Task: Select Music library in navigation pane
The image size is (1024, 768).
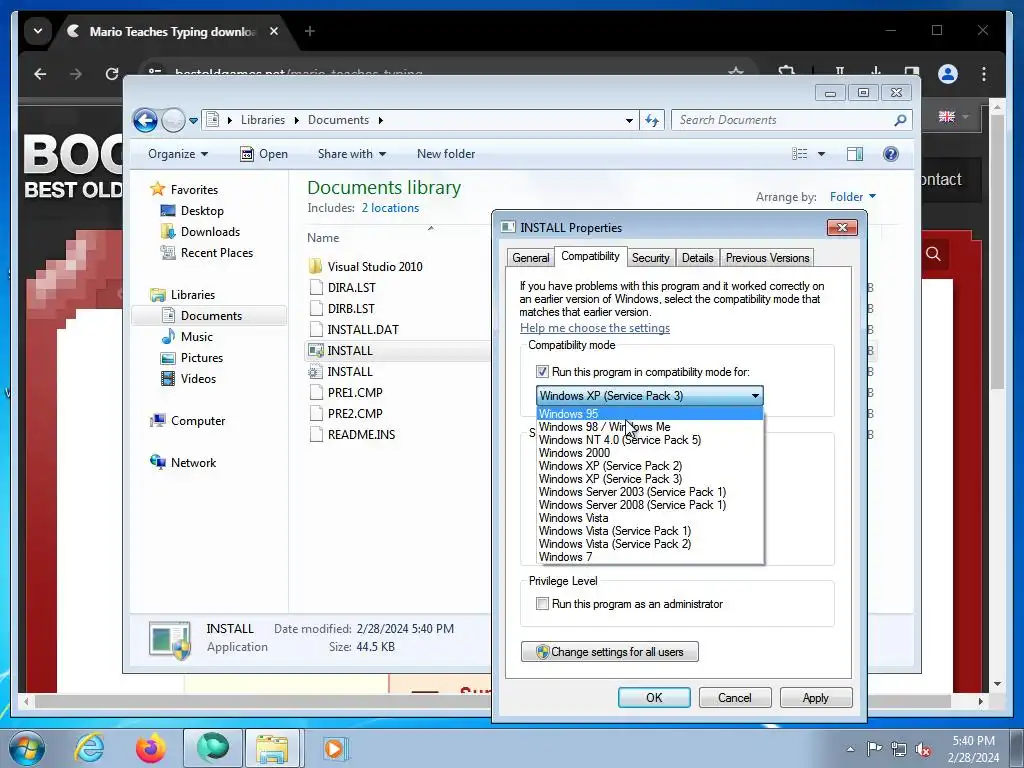Action: [x=197, y=337]
